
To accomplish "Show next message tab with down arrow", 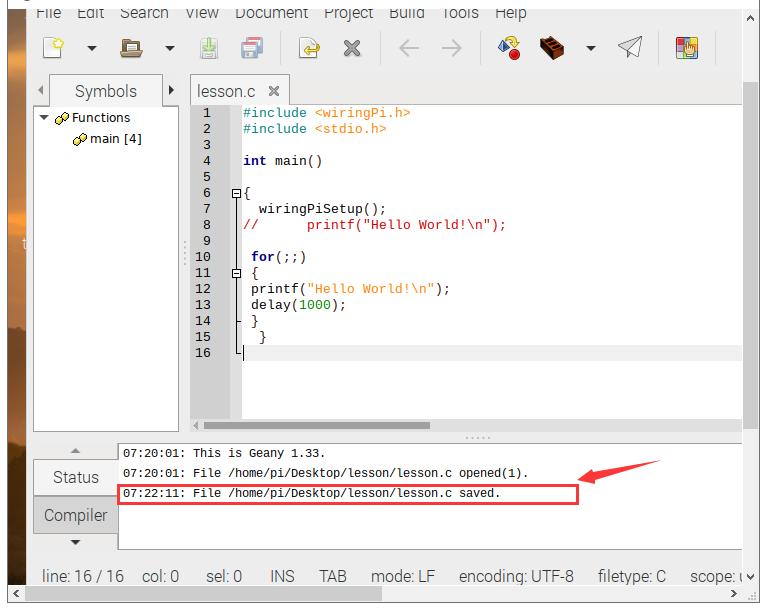I will [75, 542].
